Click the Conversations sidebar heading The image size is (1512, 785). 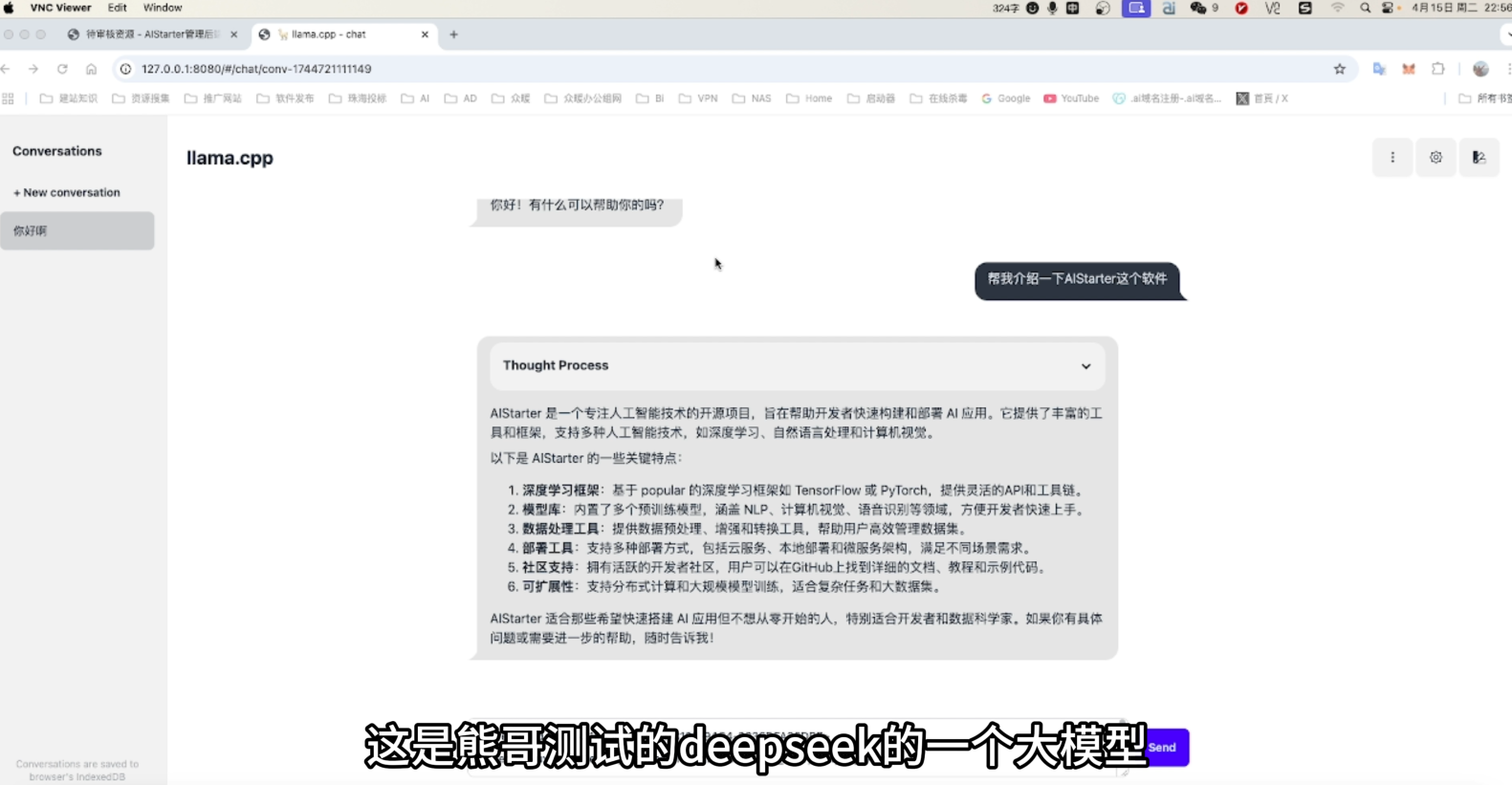[57, 151]
